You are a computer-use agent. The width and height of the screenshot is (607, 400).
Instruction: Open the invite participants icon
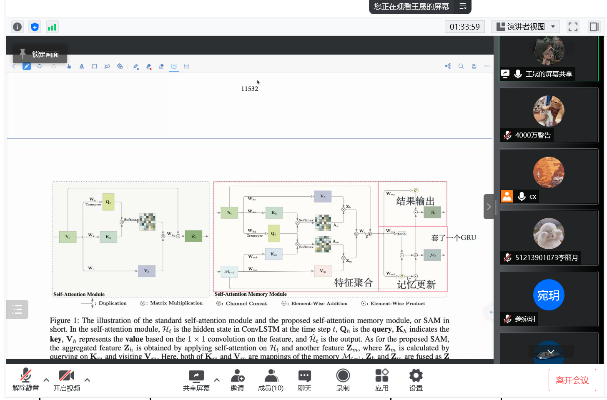tap(238, 377)
